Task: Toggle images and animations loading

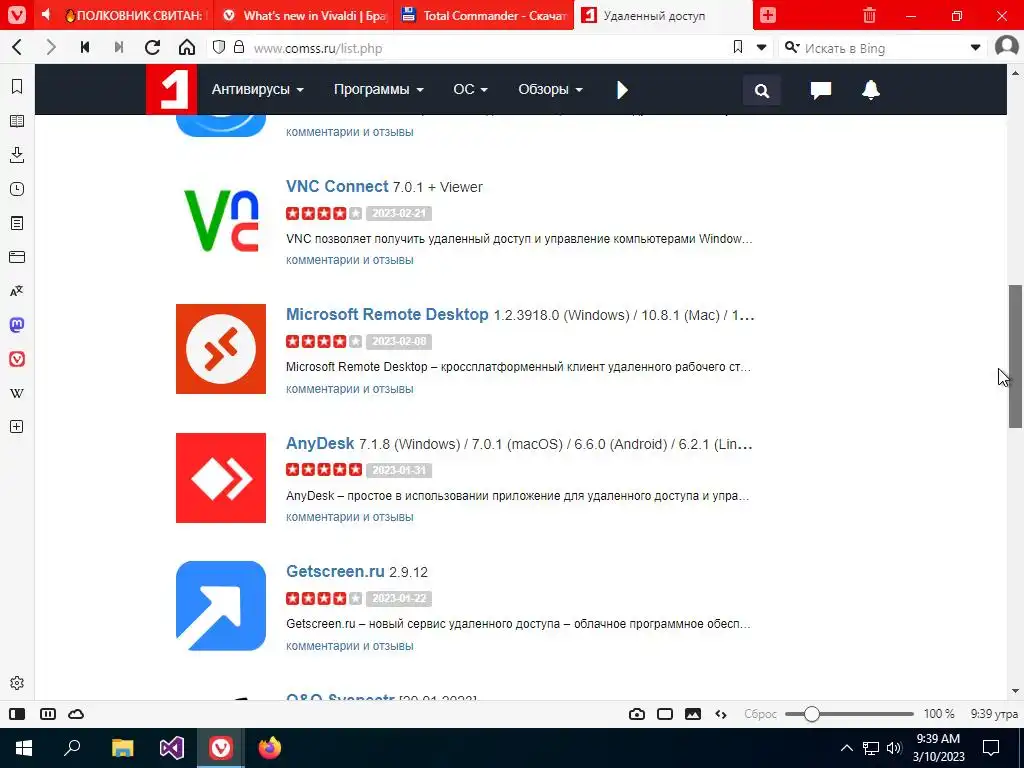Action: (693, 714)
